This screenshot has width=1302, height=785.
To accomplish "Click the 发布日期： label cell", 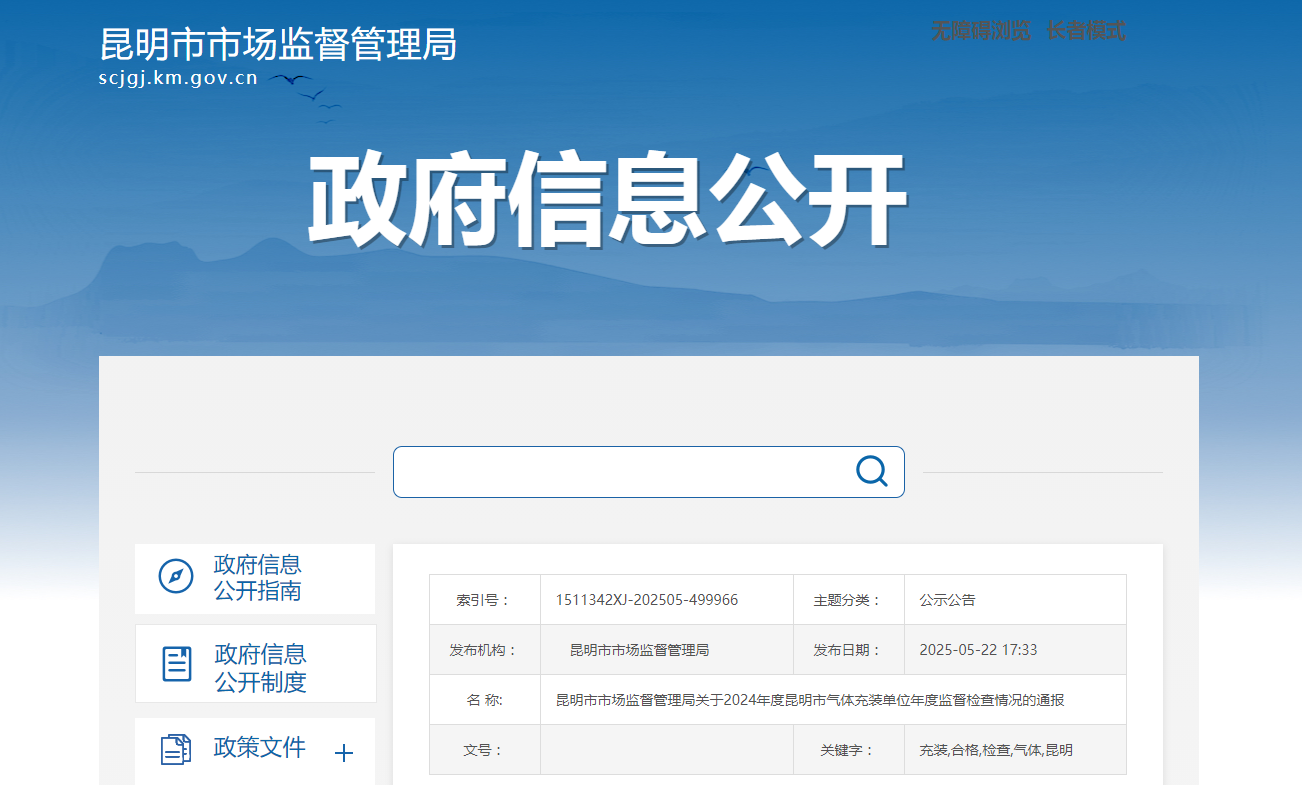I will pyautogui.click(x=849, y=650).
